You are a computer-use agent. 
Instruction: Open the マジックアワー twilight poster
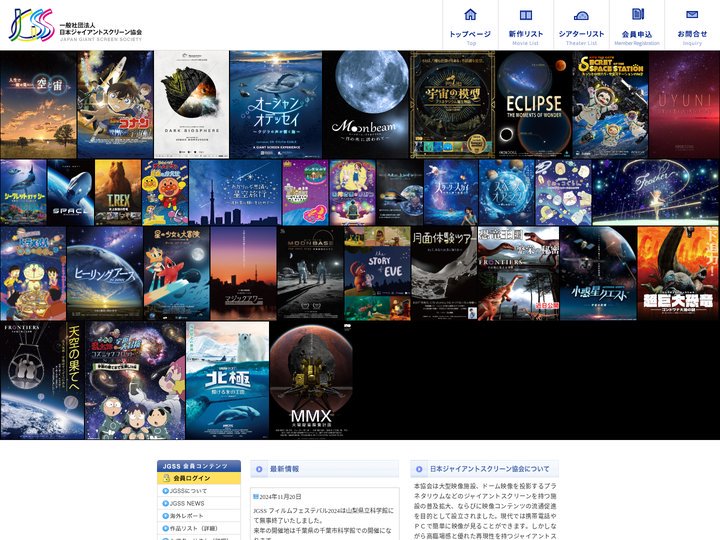[x=243, y=274]
